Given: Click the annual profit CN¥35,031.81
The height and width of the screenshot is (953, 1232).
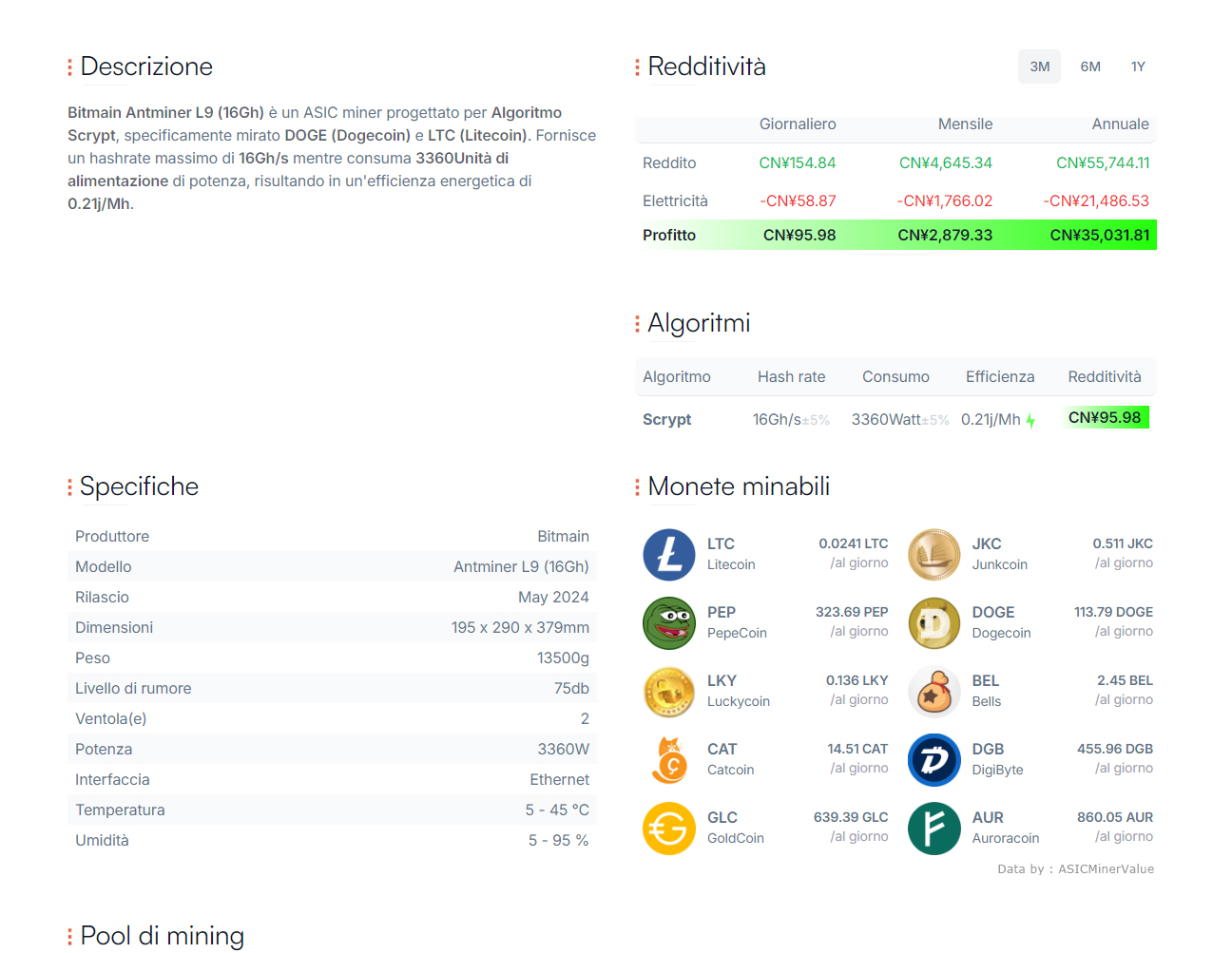Looking at the screenshot, I should (1100, 235).
